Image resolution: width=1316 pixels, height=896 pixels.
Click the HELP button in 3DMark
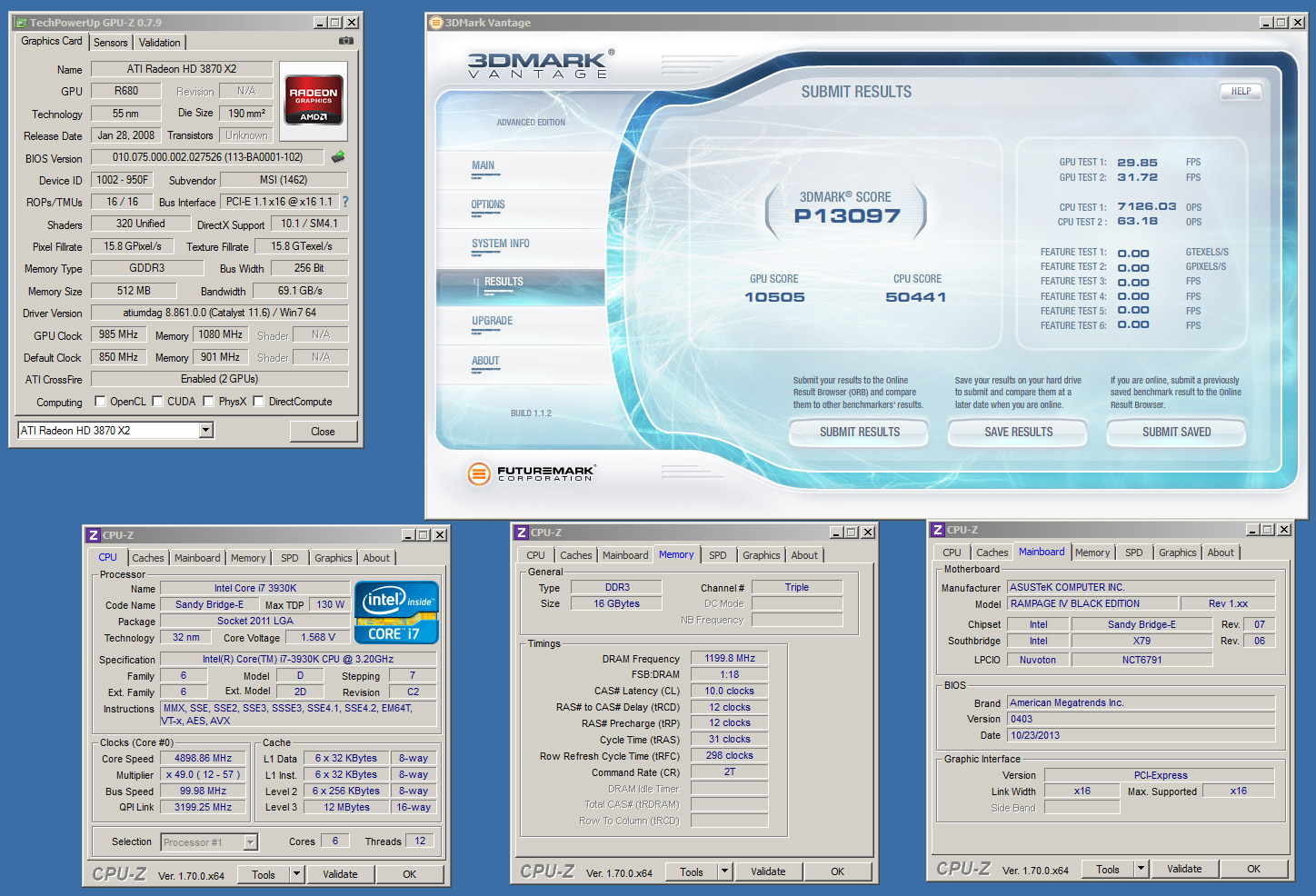(1241, 91)
